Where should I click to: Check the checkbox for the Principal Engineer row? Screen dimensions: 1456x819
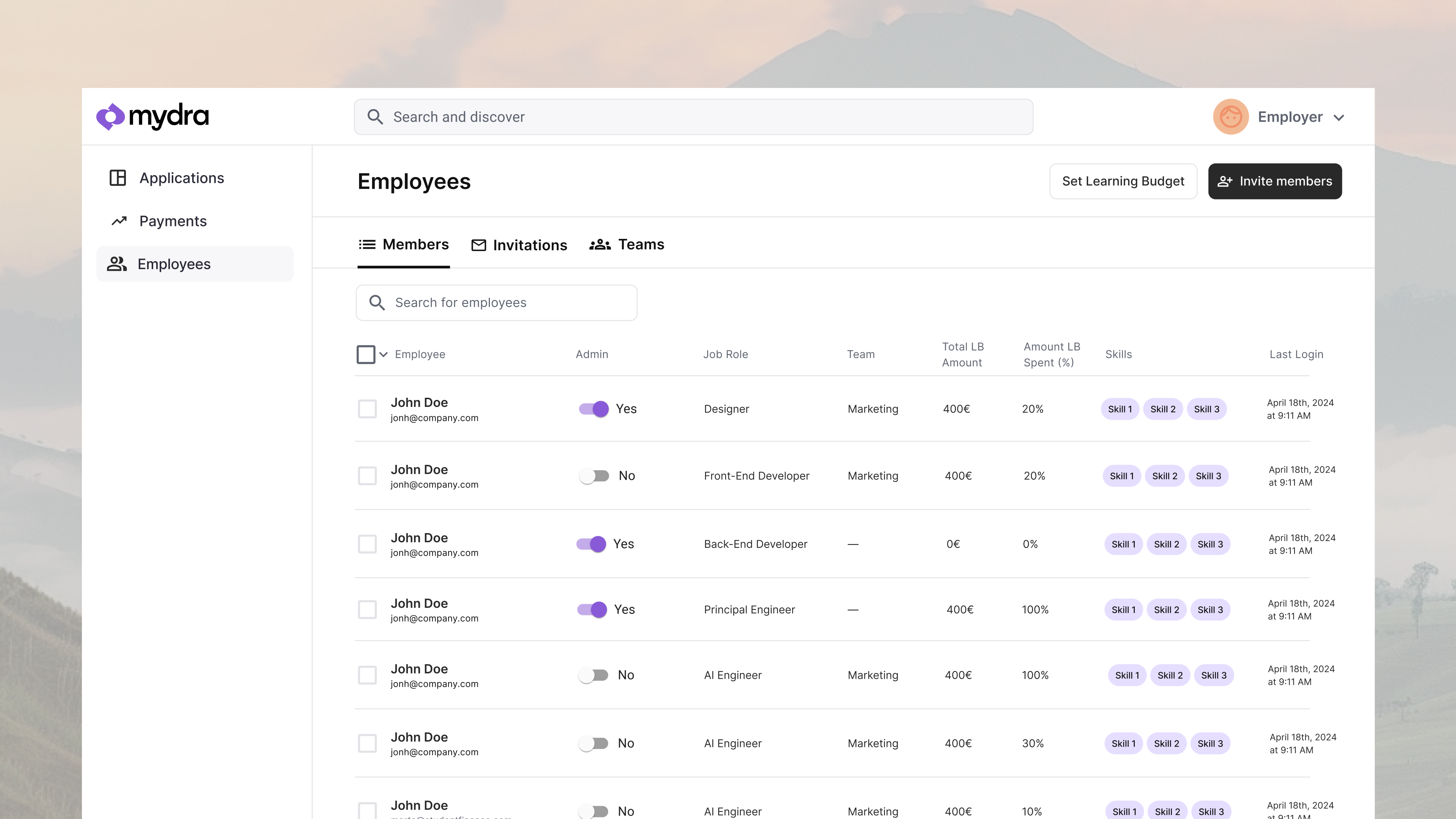click(367, 609)
